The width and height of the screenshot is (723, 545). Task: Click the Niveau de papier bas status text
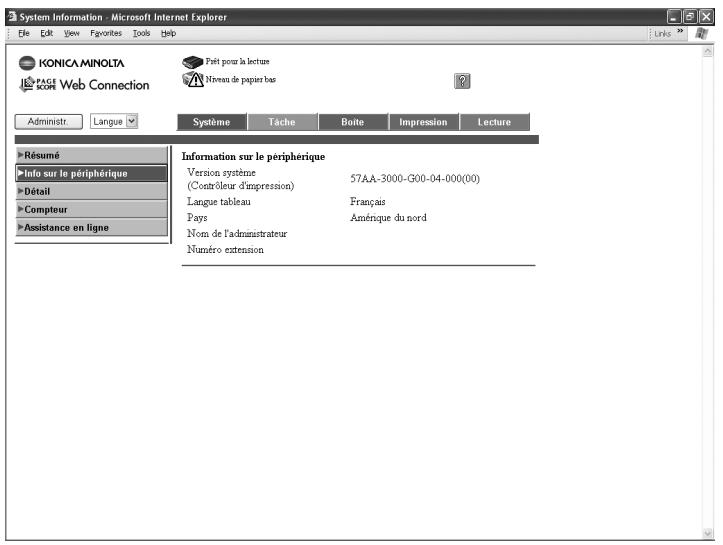click(x=241, y=79)
